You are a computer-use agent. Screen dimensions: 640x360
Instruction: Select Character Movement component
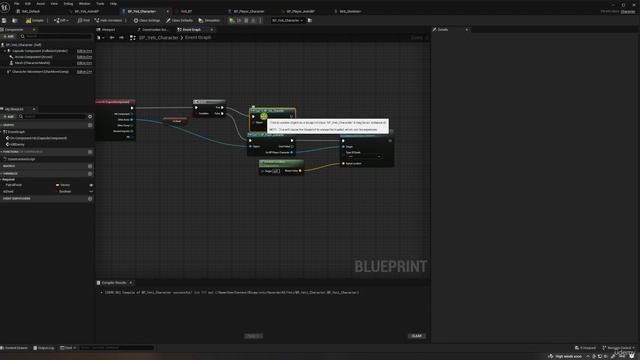pos(40,72)
